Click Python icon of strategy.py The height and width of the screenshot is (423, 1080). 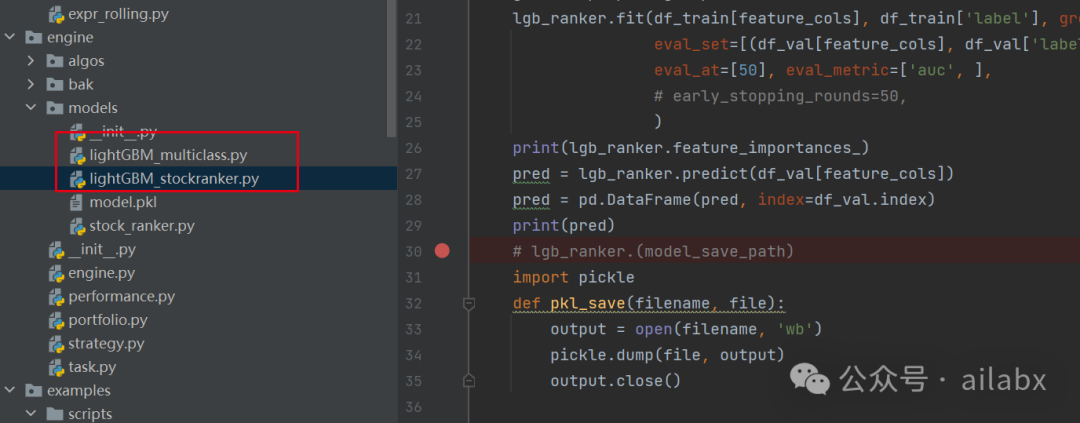tap(56, 344)
